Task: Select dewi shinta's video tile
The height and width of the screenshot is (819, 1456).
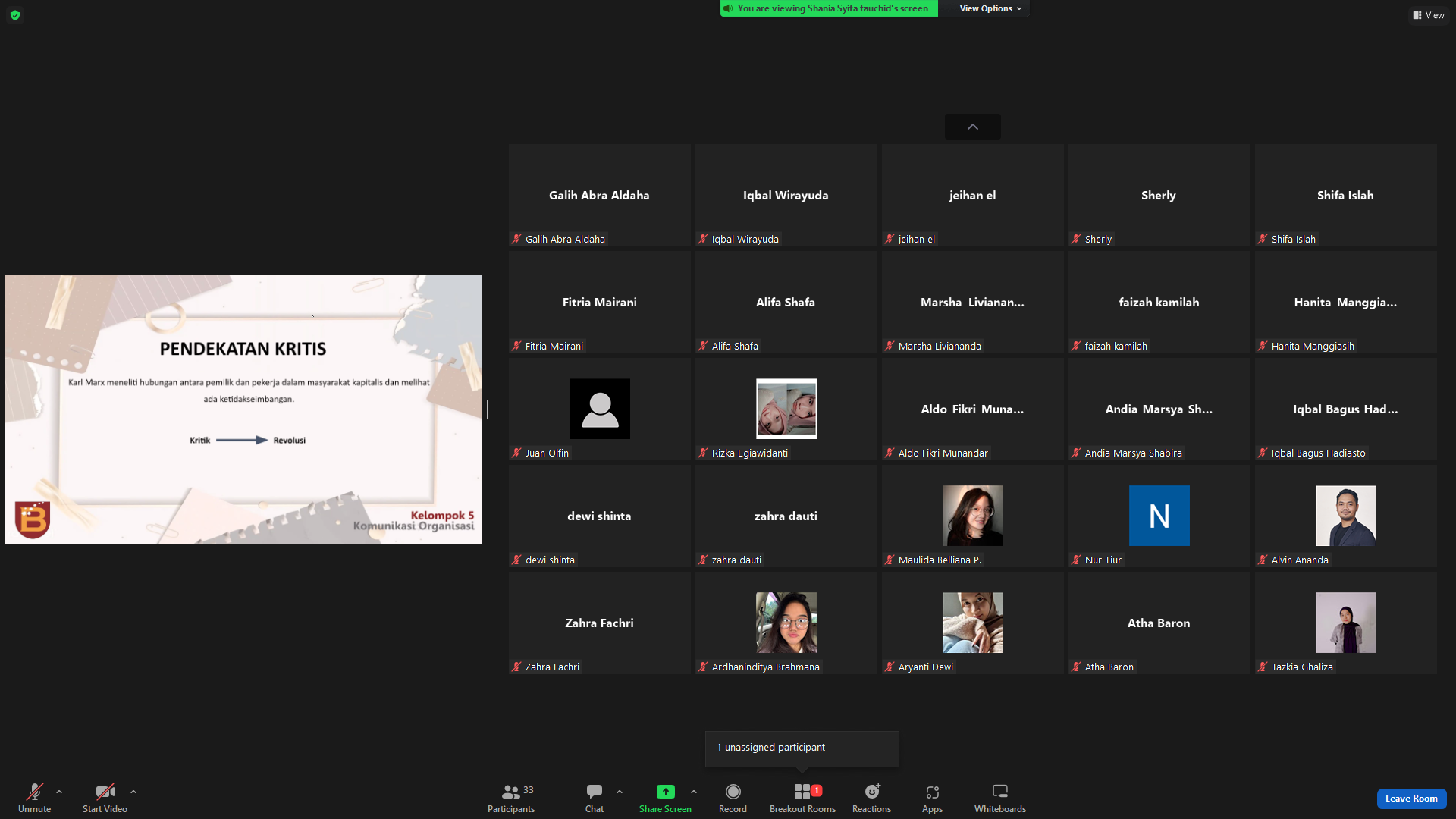Action: 599,516
